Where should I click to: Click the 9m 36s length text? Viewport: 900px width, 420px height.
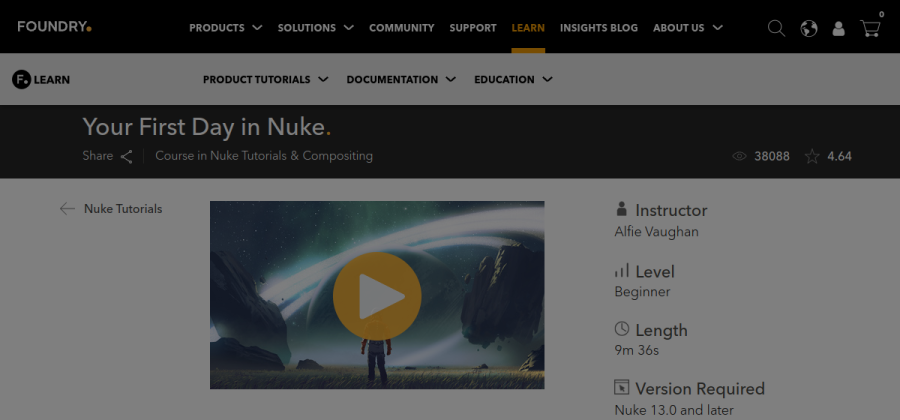637,350
